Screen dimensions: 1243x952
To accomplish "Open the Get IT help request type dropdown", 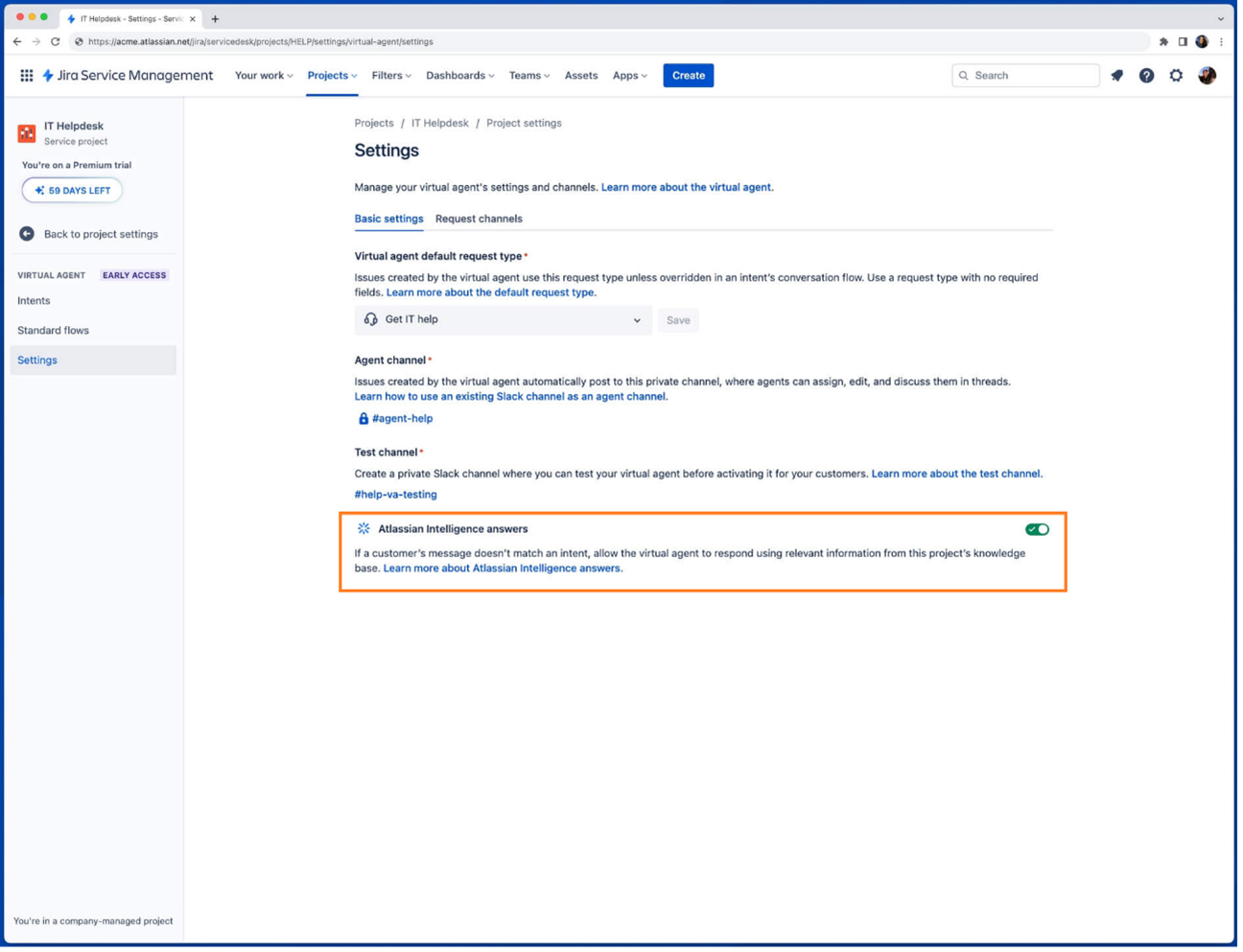I will [x=505, y=321].
